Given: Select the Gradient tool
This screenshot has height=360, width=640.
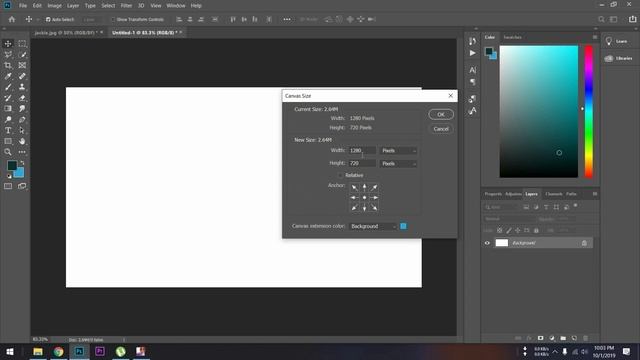Looking at the screenshot, I should (8, 109).
